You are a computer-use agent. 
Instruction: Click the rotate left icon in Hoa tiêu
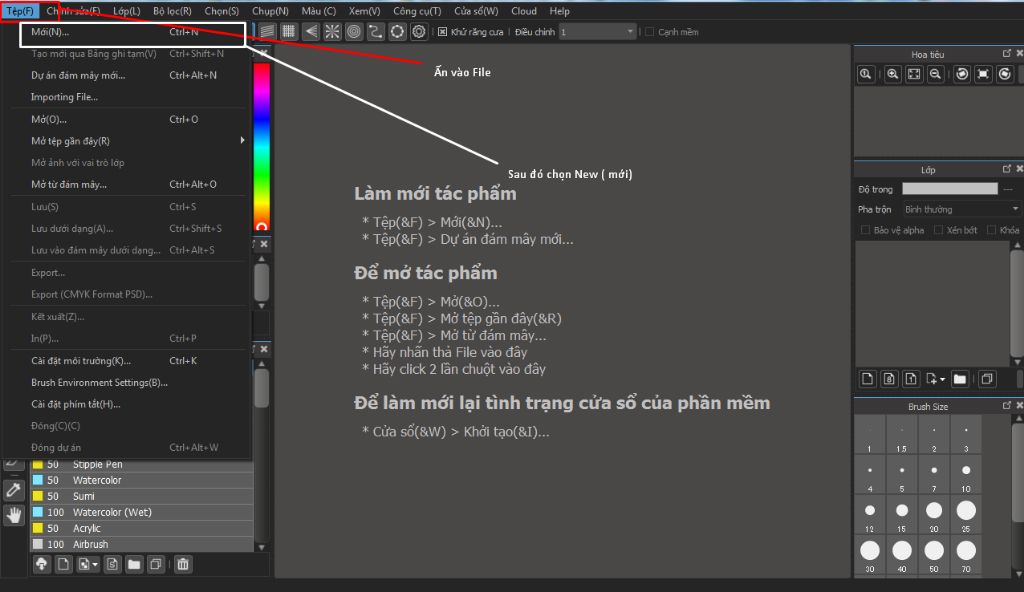pos(962,74)
